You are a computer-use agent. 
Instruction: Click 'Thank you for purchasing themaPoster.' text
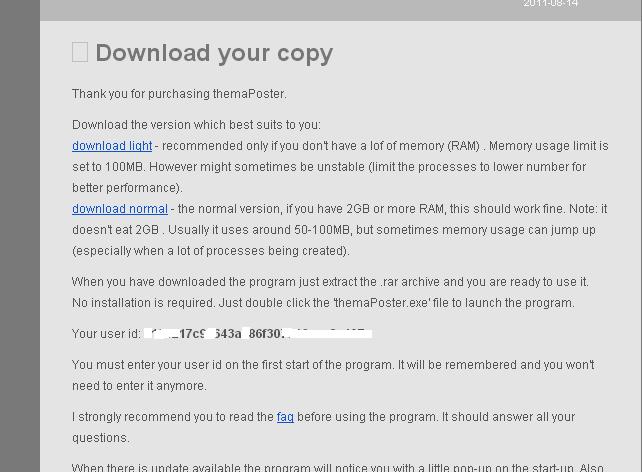point(179,94)
